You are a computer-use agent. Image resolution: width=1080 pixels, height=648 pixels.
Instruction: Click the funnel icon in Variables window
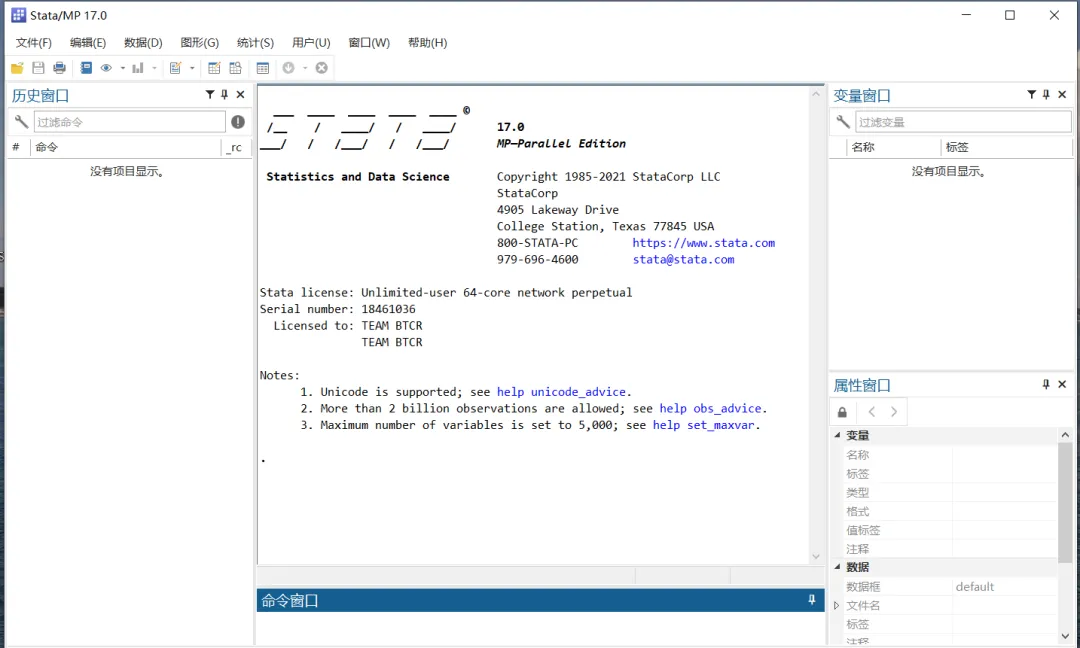click(1032, 94)
